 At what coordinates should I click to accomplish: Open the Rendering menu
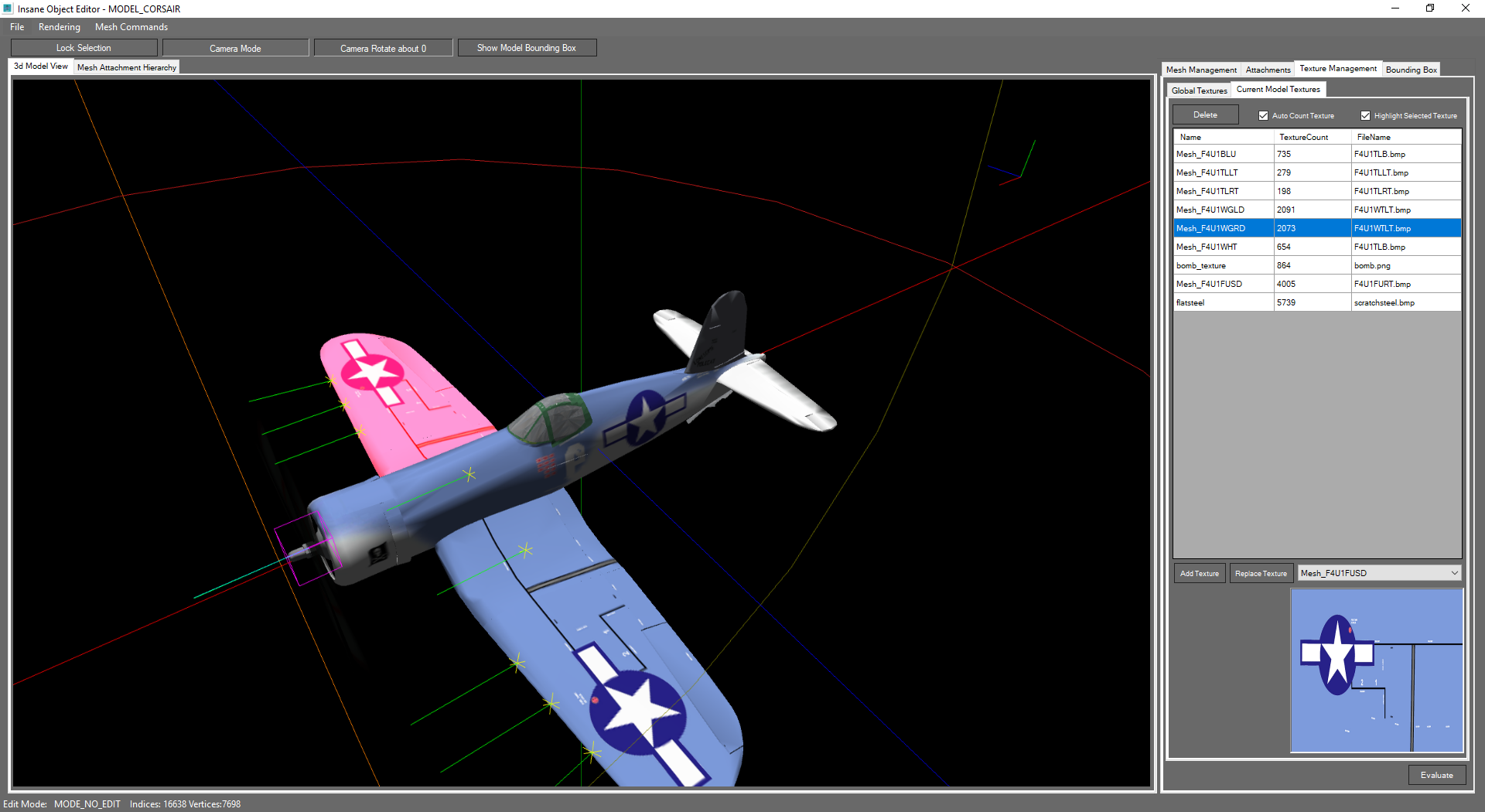click(60, 27)
